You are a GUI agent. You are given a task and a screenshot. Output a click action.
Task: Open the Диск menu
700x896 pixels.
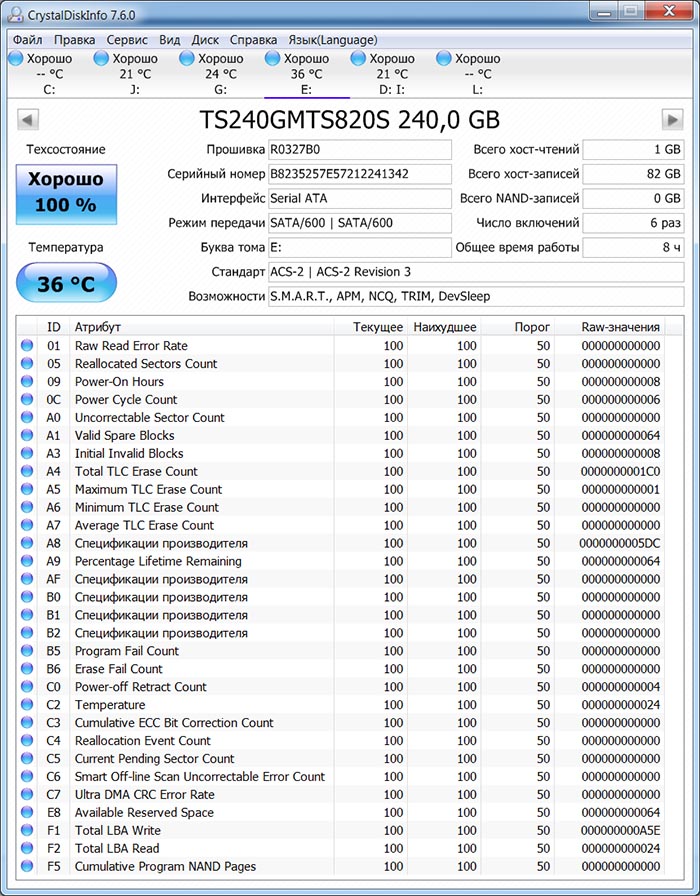pos(205,40)
